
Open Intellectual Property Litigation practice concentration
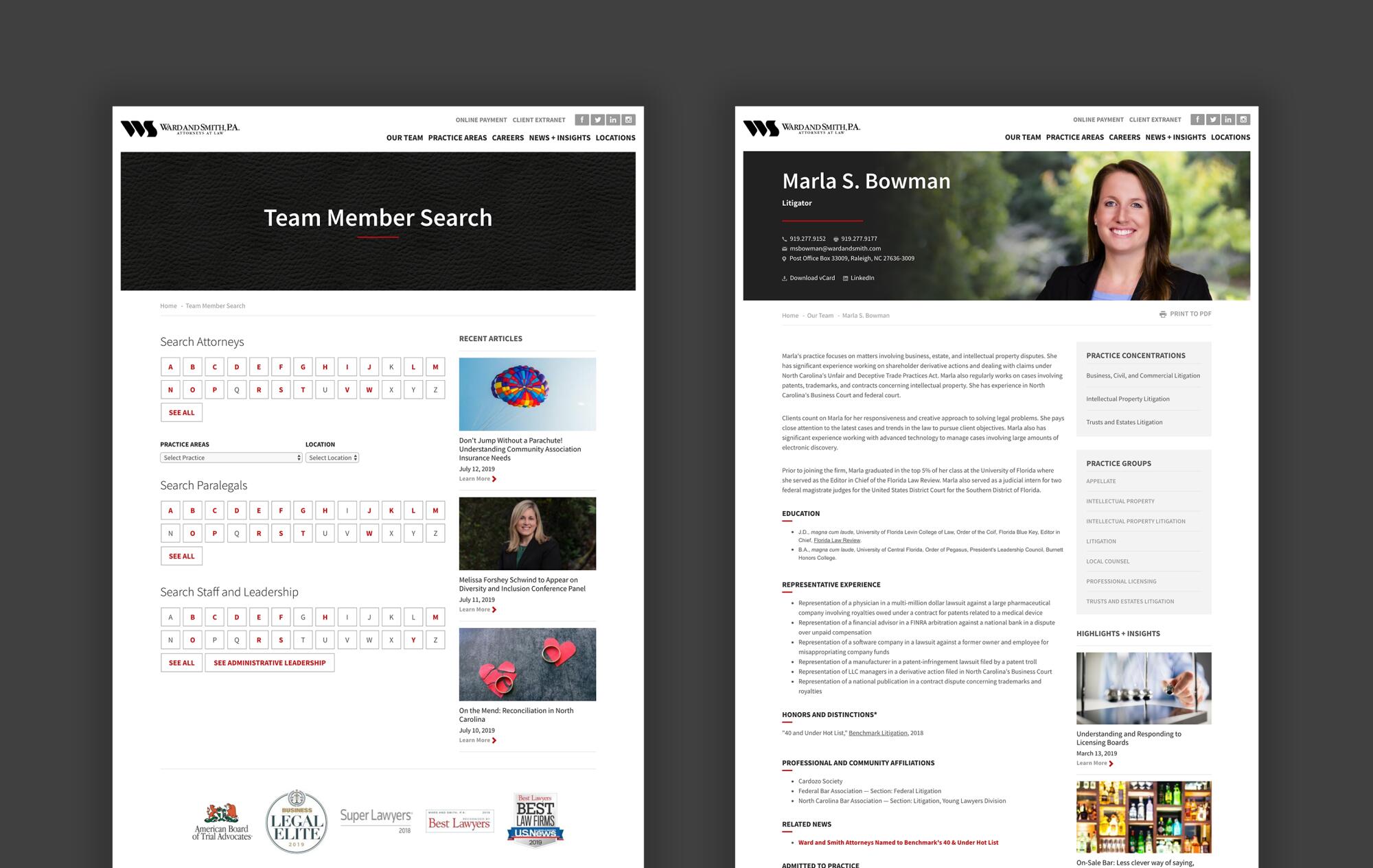click(1127, 399)
